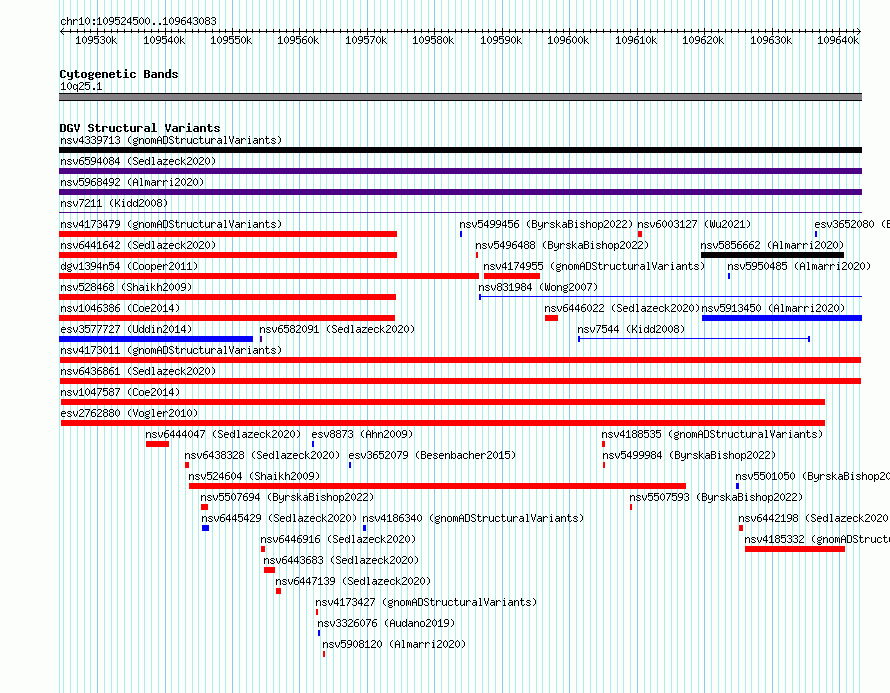
Task: Click nsv528468 (Shaikh2009) label
Action: pos(126,287)
